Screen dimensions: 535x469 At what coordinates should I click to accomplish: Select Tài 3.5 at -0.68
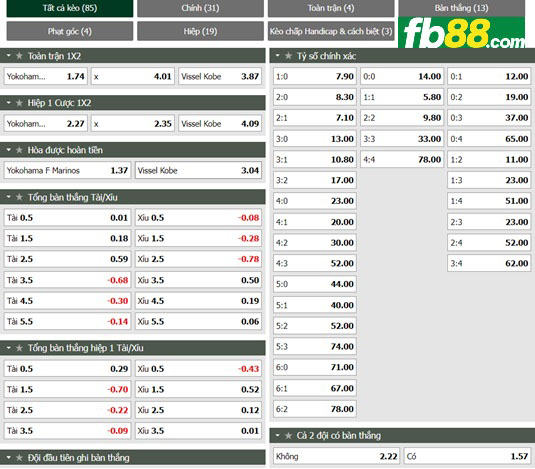pos(67,280)
